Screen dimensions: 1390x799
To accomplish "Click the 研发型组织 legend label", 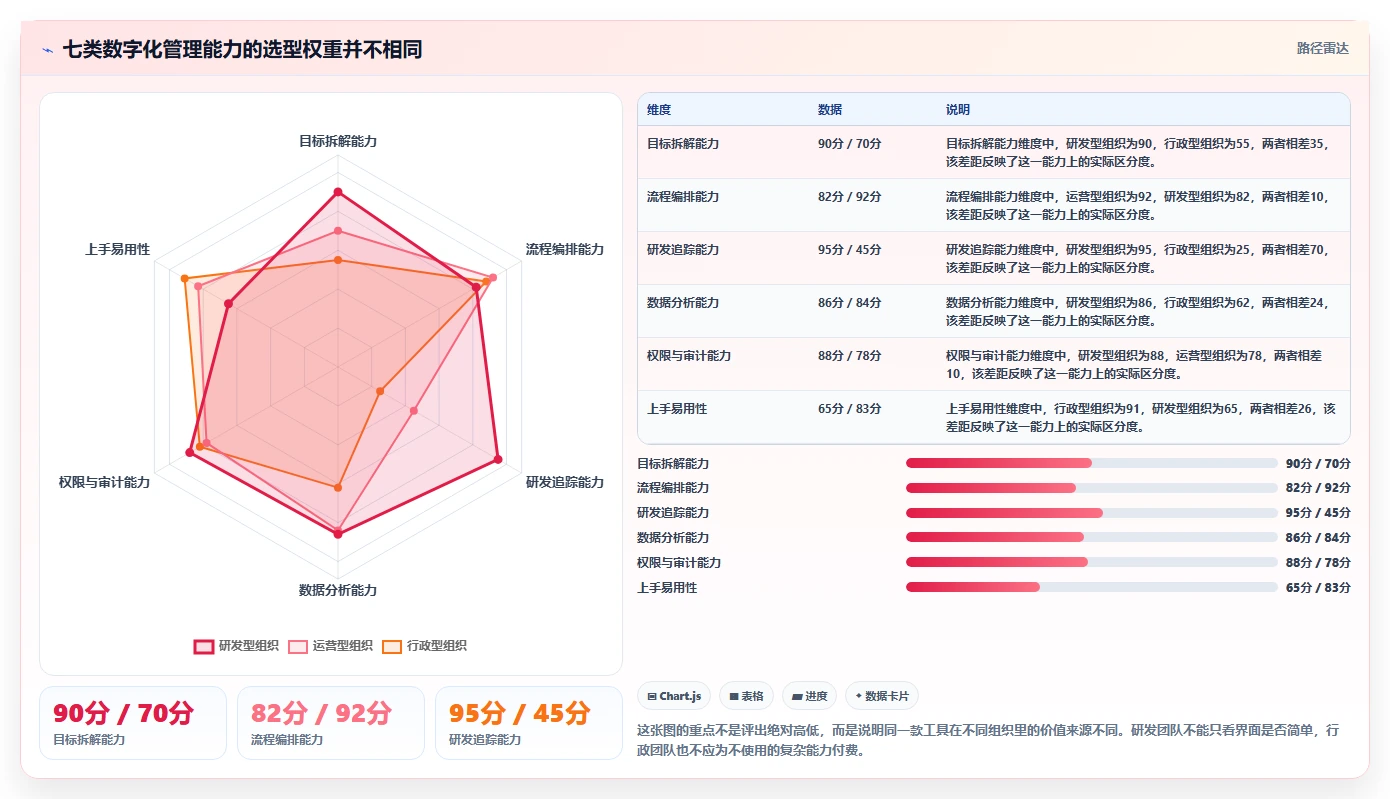I will [x=249, y=646].
